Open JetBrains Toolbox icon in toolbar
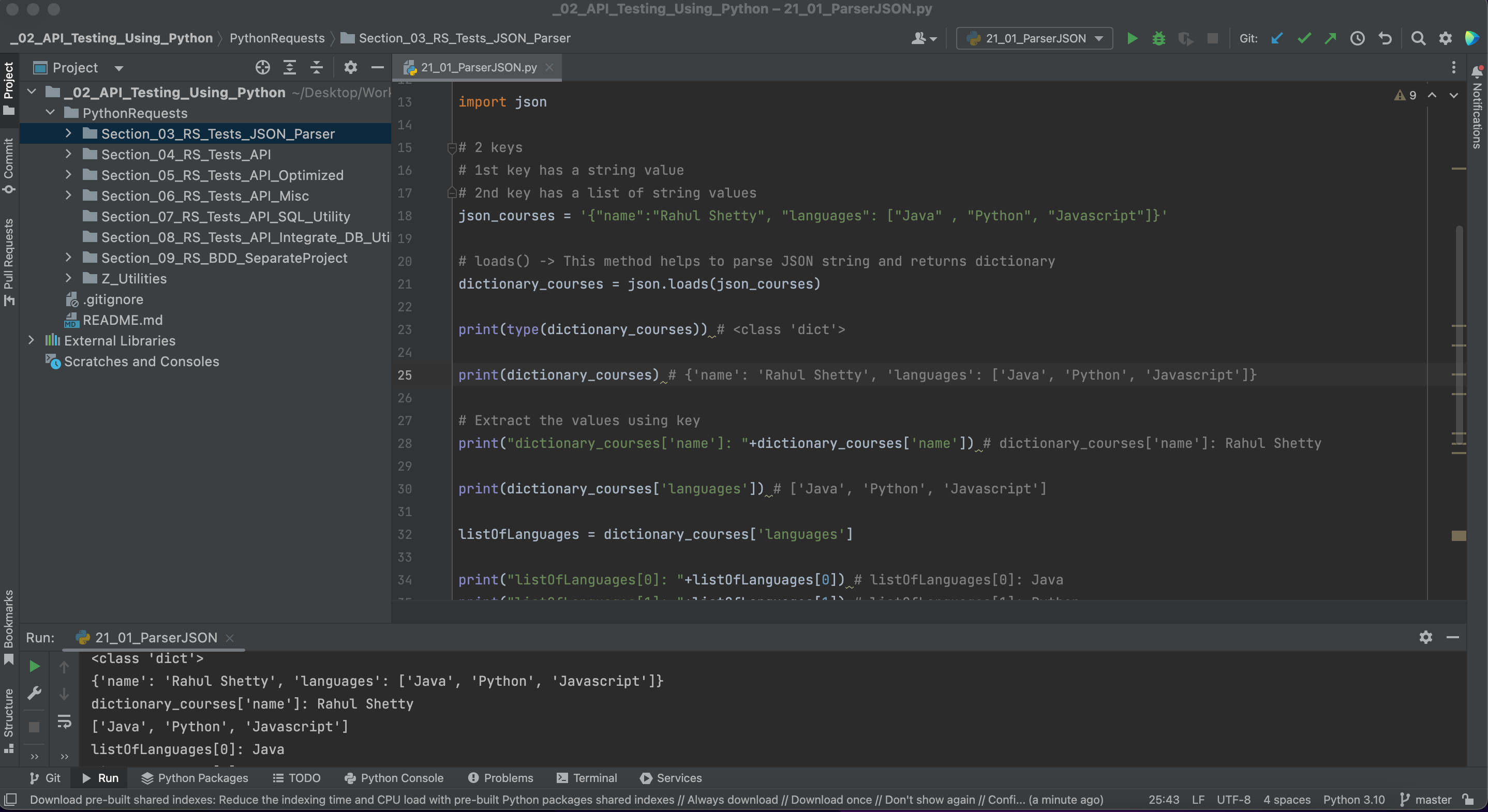This screenshot has width=1488, height=812. pos(1472,39)
